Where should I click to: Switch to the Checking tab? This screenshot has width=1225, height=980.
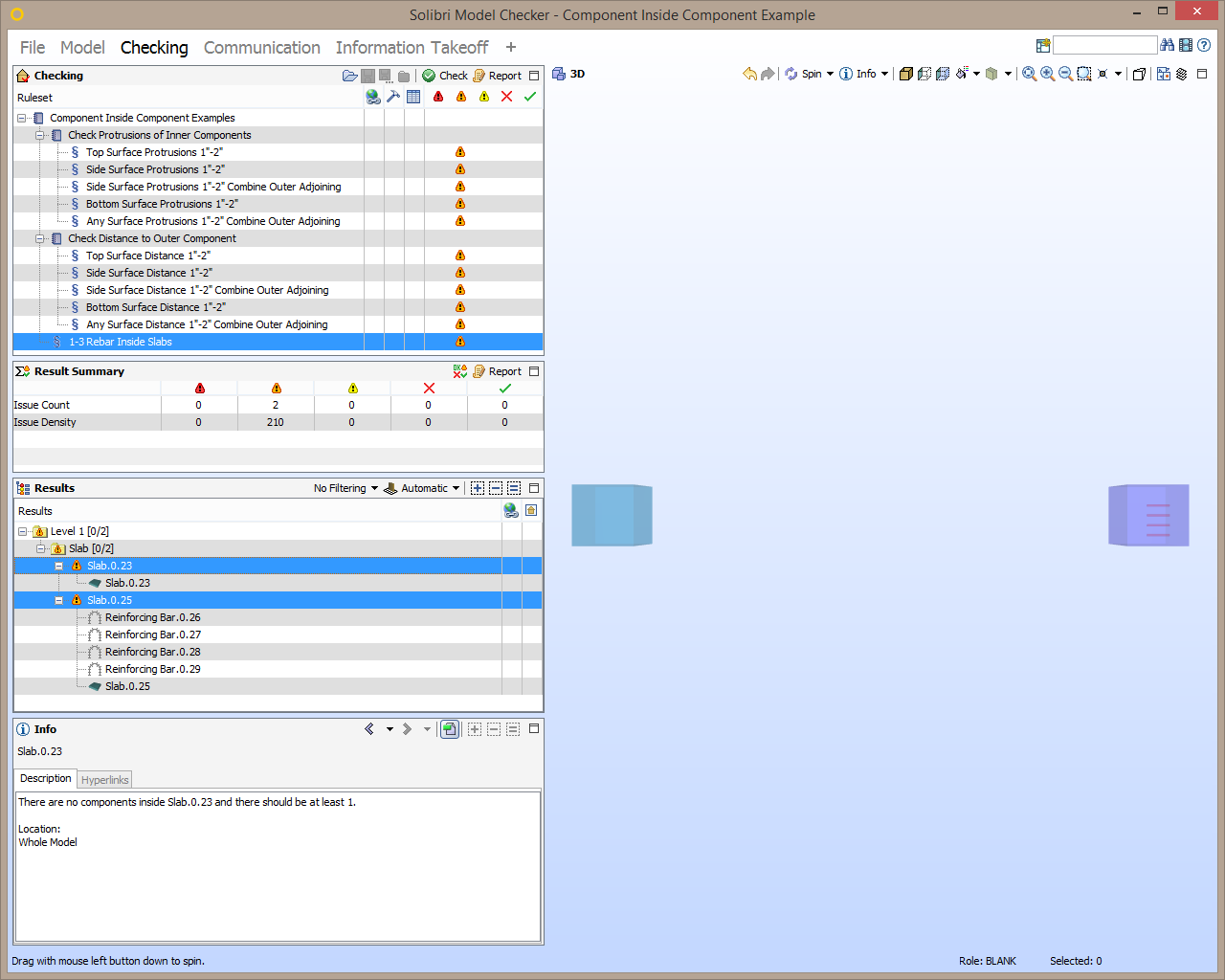point(154,47)
